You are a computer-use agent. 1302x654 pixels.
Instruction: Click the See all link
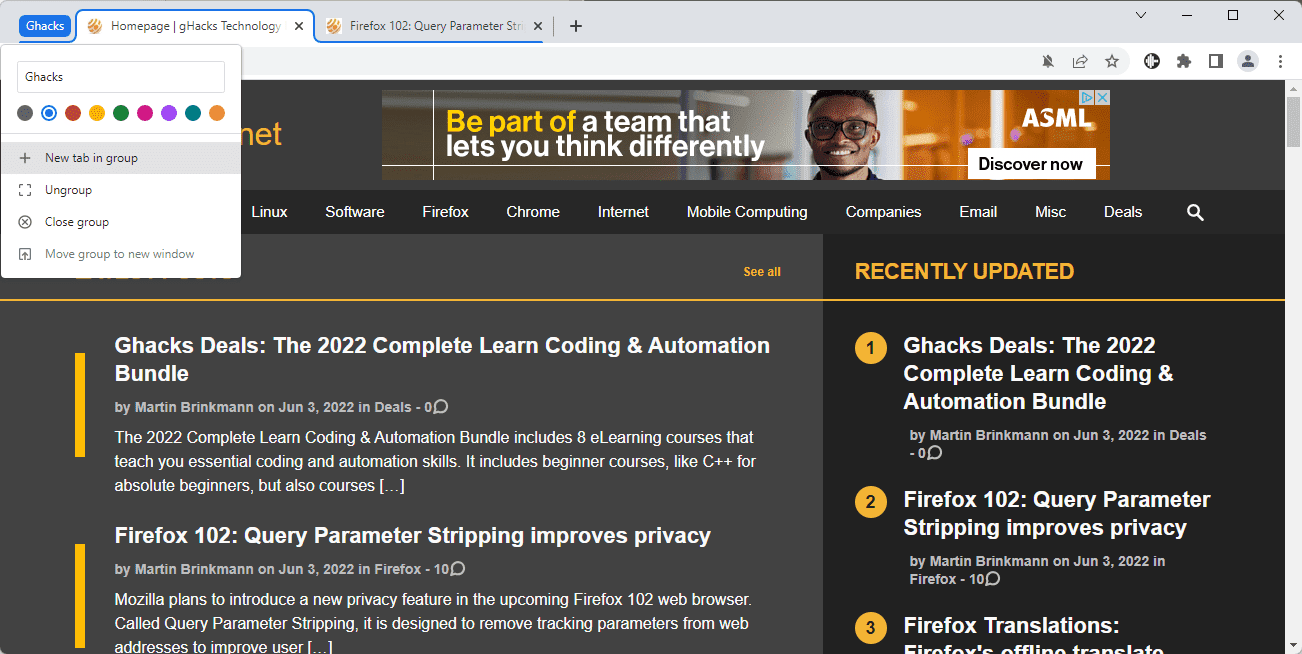click(x=762, y=272)
